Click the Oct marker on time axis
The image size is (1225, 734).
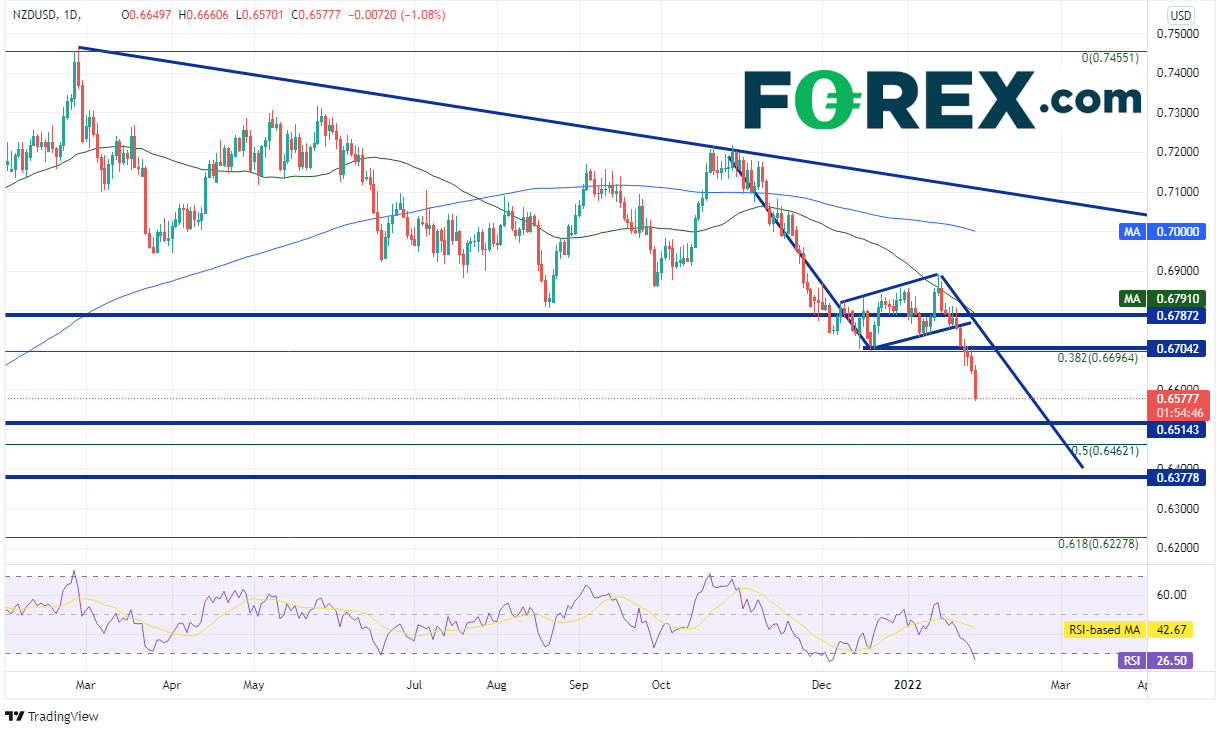pyautogui.click(x=660, y=687)
